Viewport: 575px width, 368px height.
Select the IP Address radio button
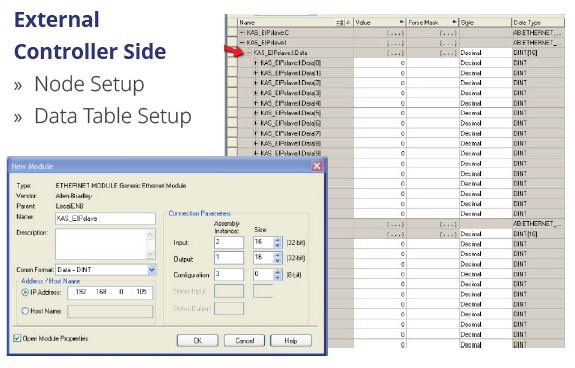tap(25, 292)
